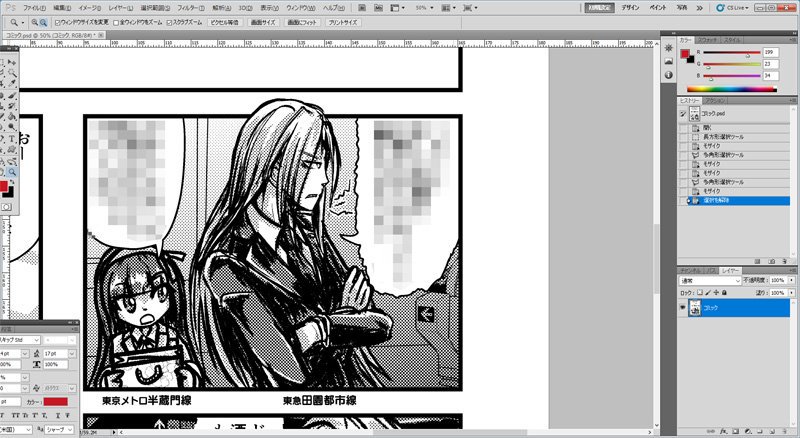This screenshot has height=438, width=800.
Task: Open the シャープ anti-aliasing dropdown
Action: coord(59,430)
